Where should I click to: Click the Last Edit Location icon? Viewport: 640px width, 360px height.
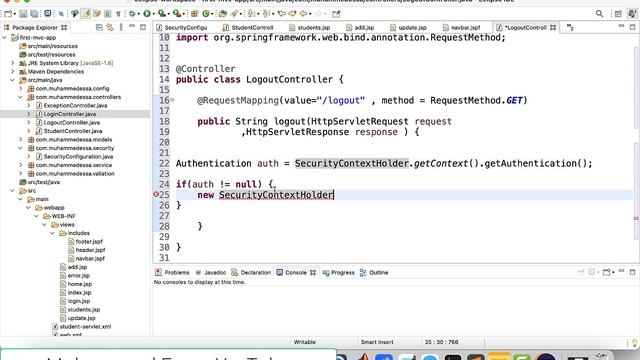pos(281,14)
